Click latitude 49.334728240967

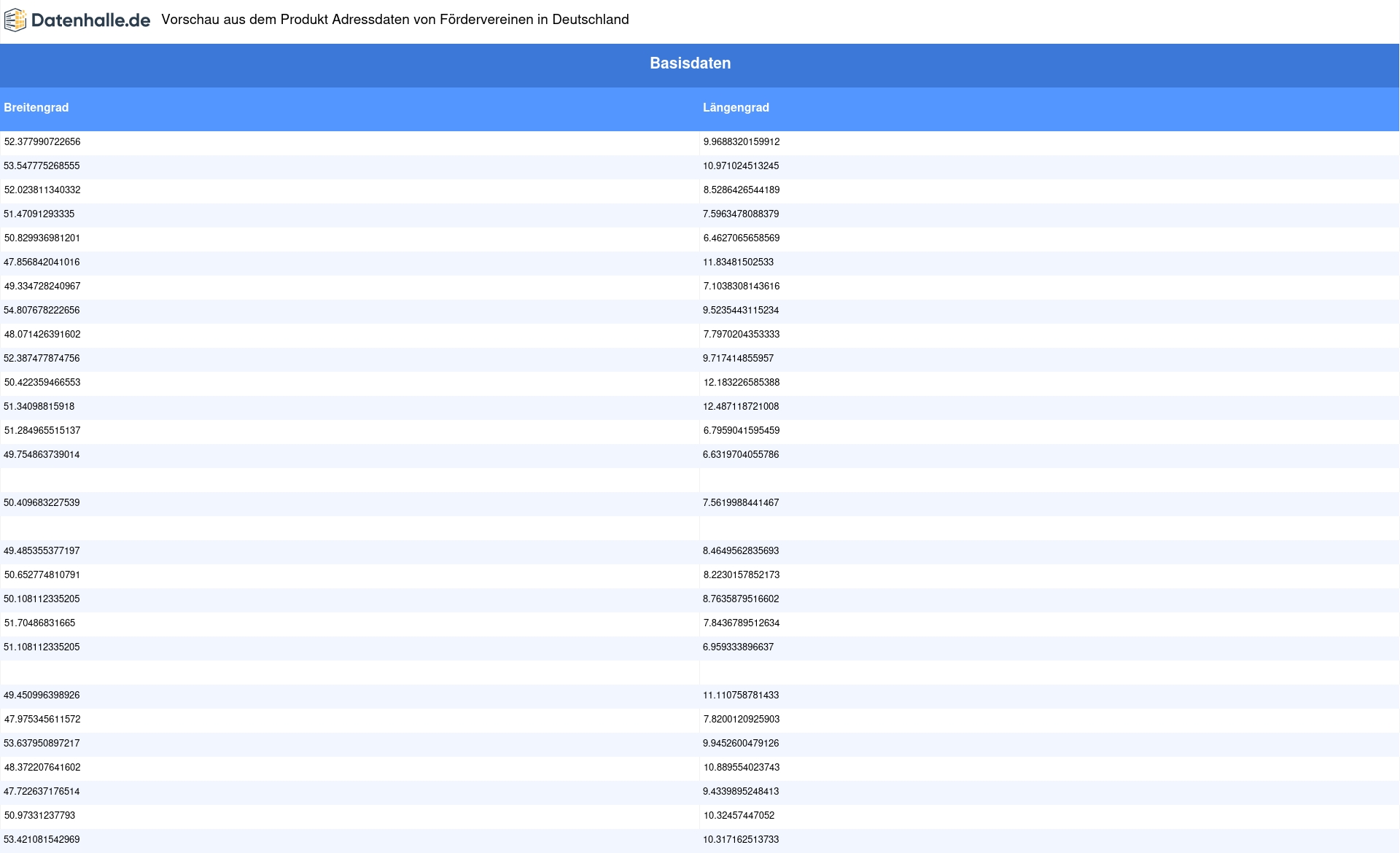coord(42,287)
